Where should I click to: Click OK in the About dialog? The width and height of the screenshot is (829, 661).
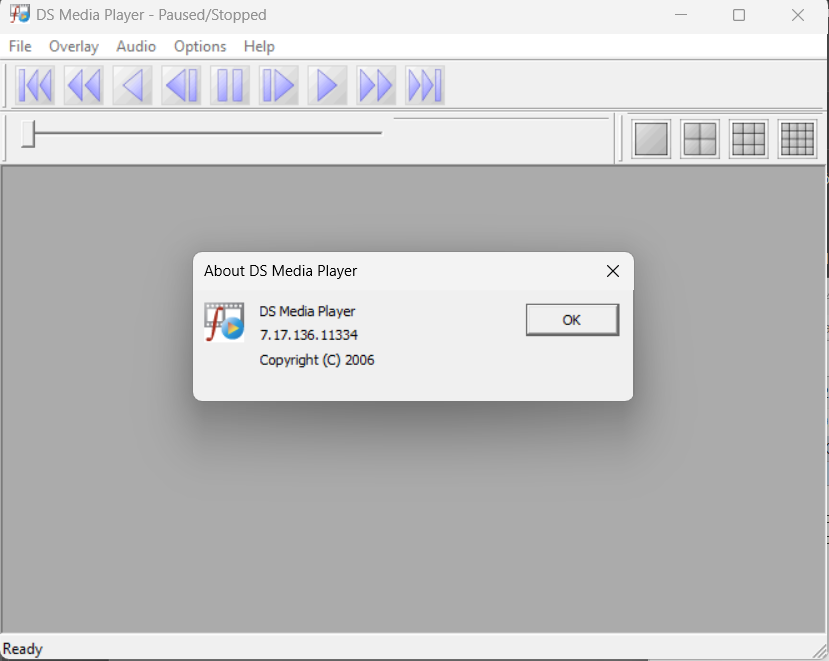tap(572, 320)
